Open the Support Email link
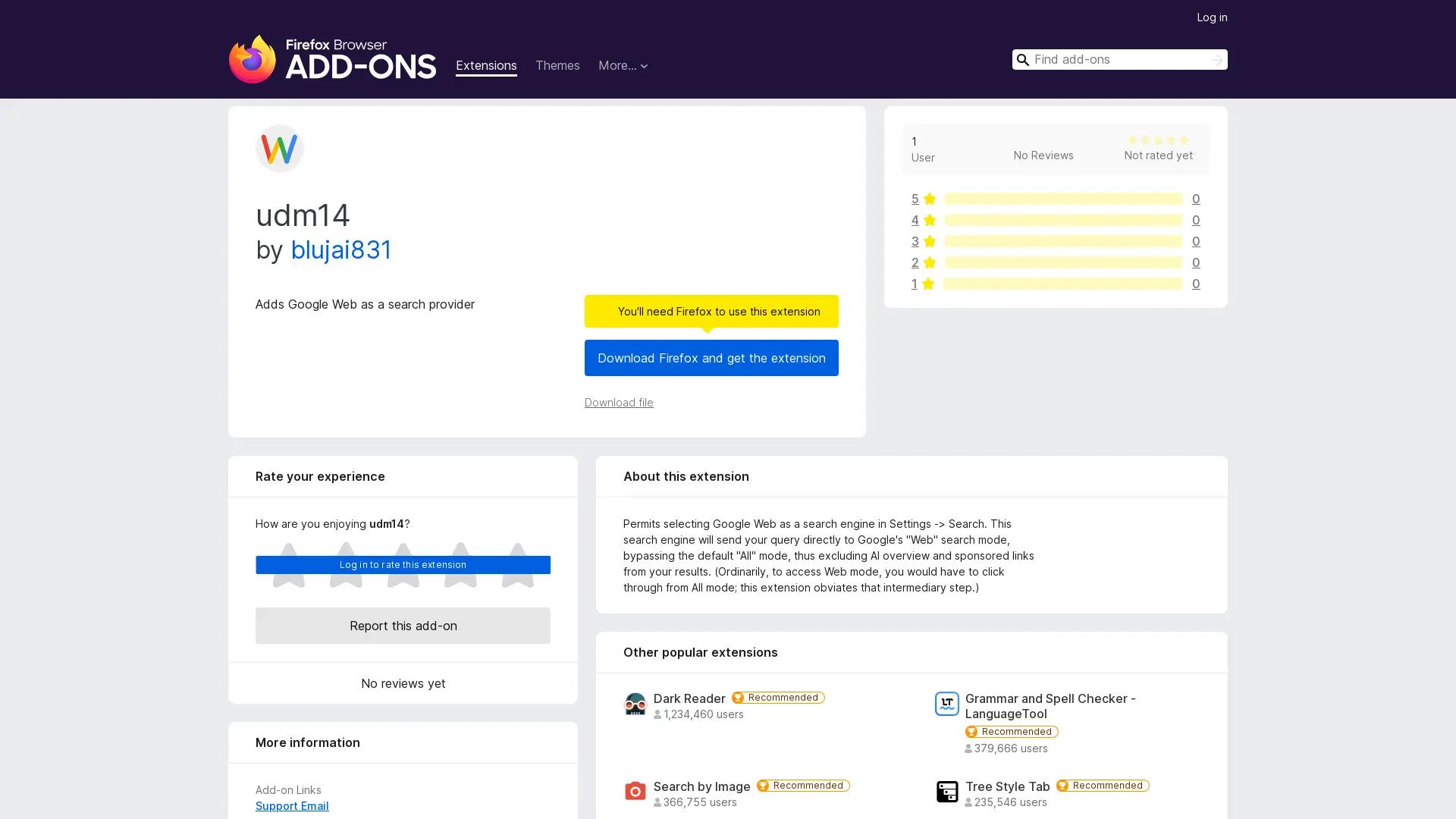The height and width of the screenshot is (819, 1456). point(291,805)
